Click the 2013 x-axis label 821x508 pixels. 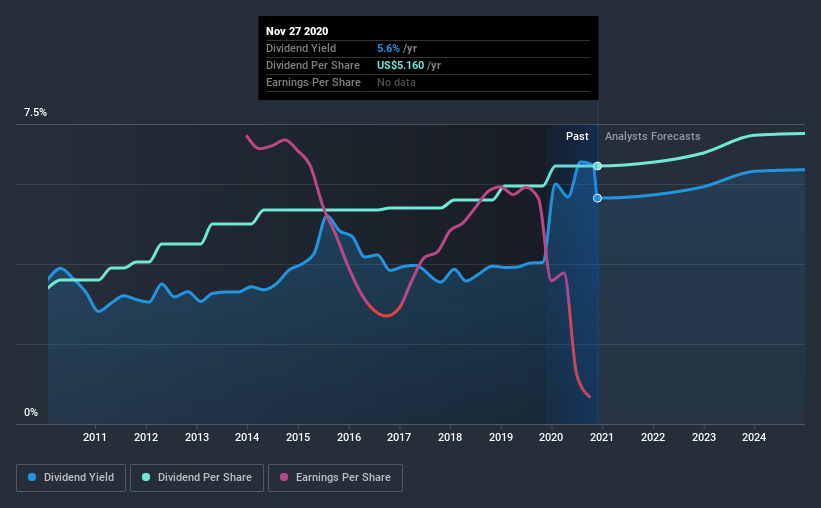(x=196, y=437)
